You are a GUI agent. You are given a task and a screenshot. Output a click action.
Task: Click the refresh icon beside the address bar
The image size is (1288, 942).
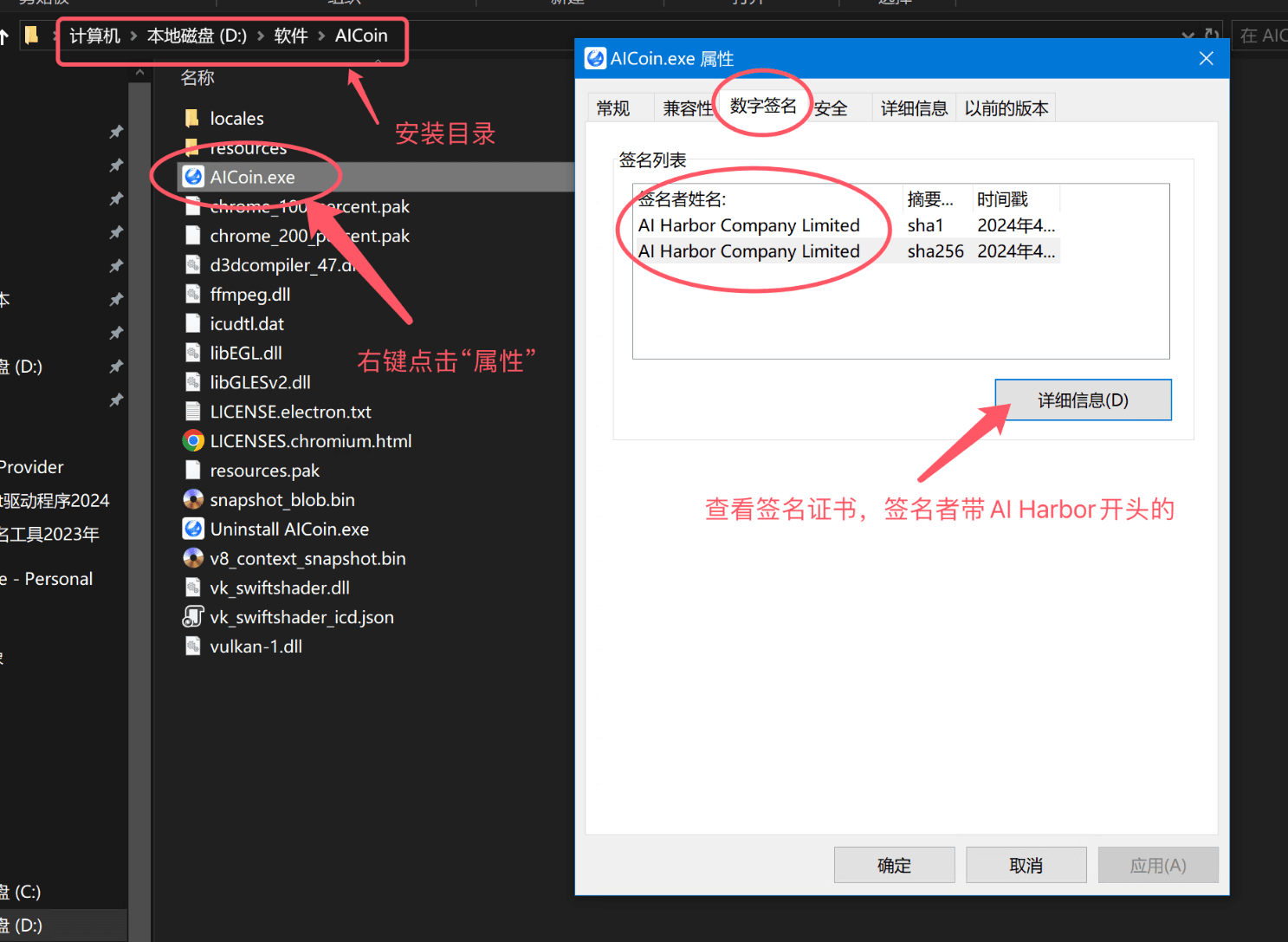1212,36
